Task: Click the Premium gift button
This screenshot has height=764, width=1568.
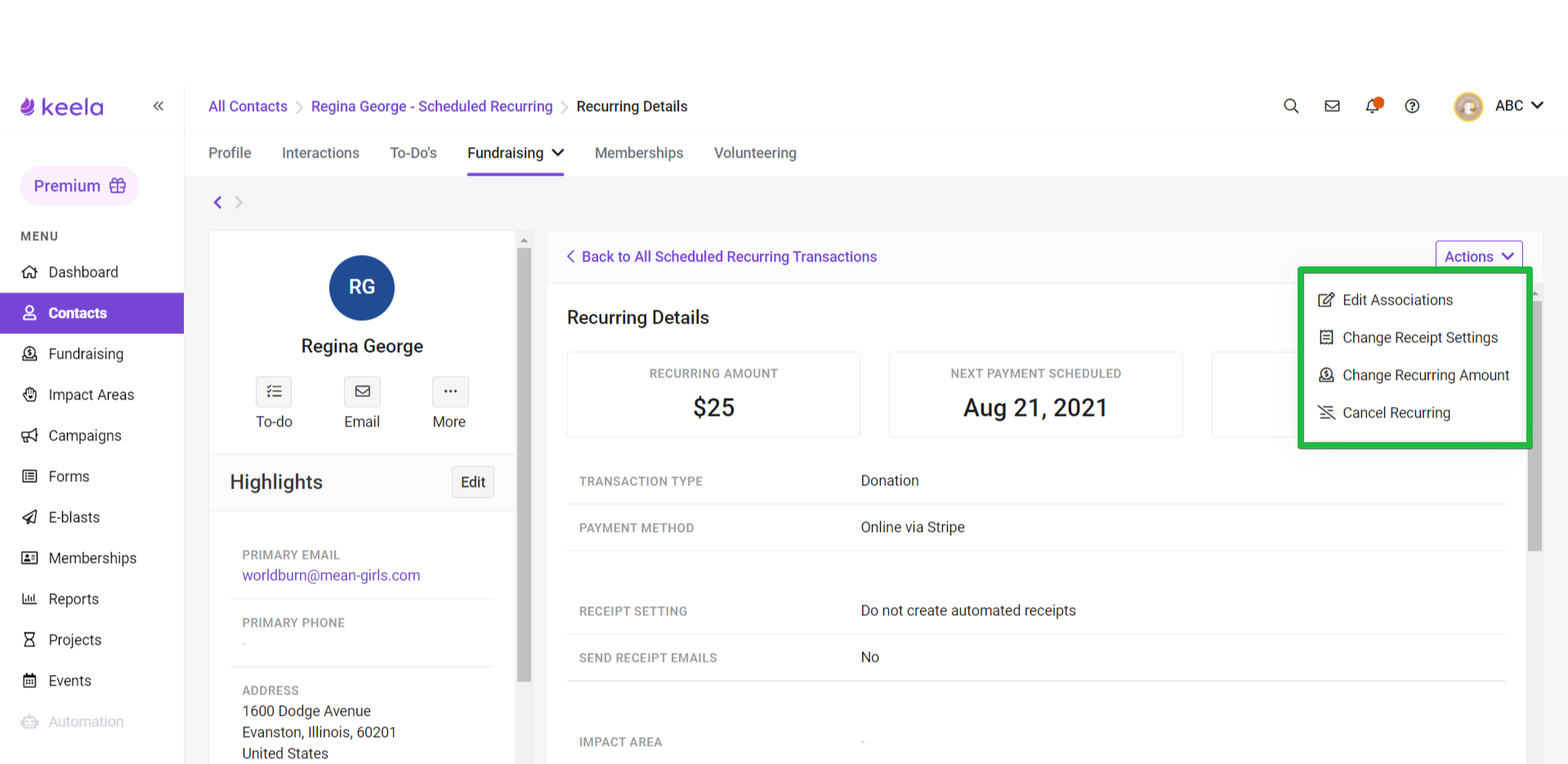Action: [79, 185]
